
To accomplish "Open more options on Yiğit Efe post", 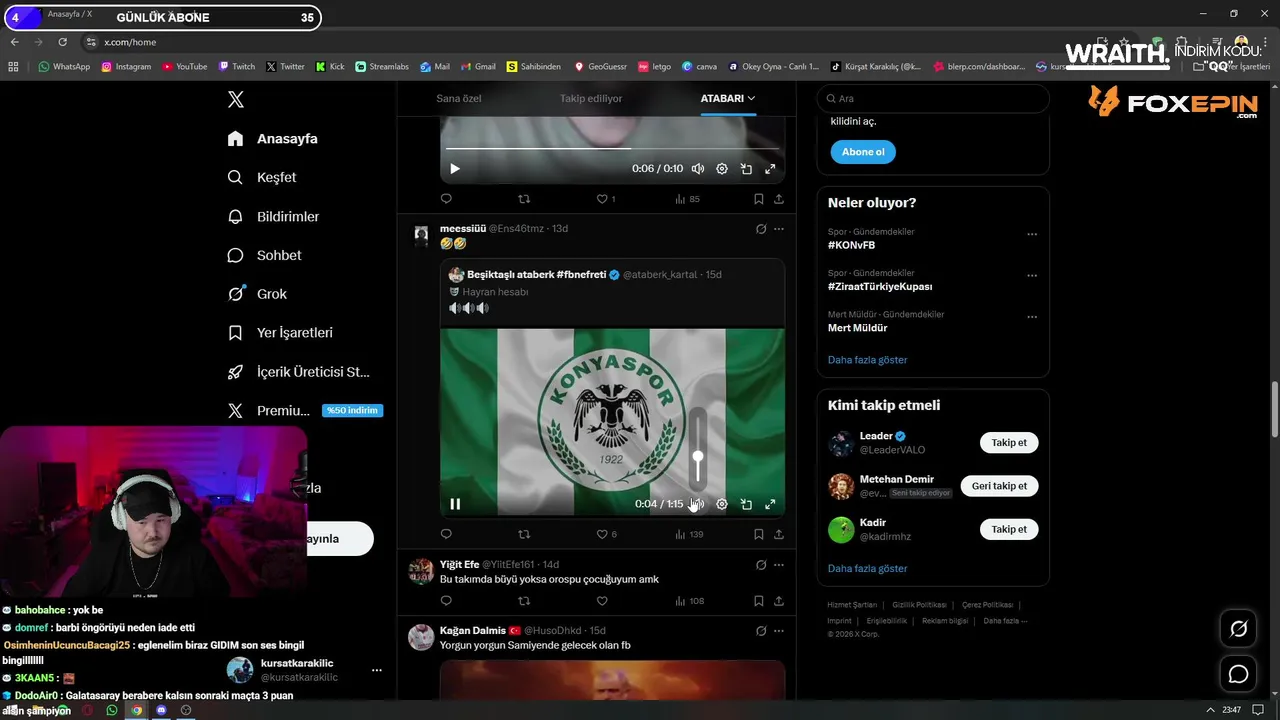I will coord(779,565).
